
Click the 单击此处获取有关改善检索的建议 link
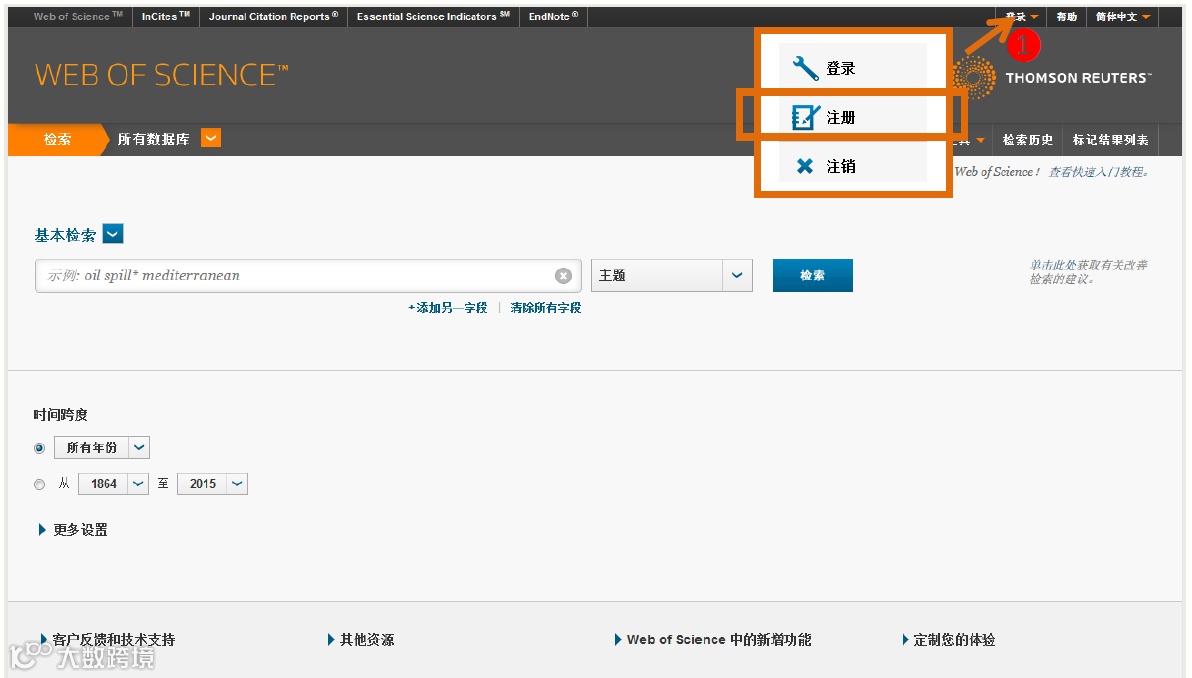(1089, 272)
